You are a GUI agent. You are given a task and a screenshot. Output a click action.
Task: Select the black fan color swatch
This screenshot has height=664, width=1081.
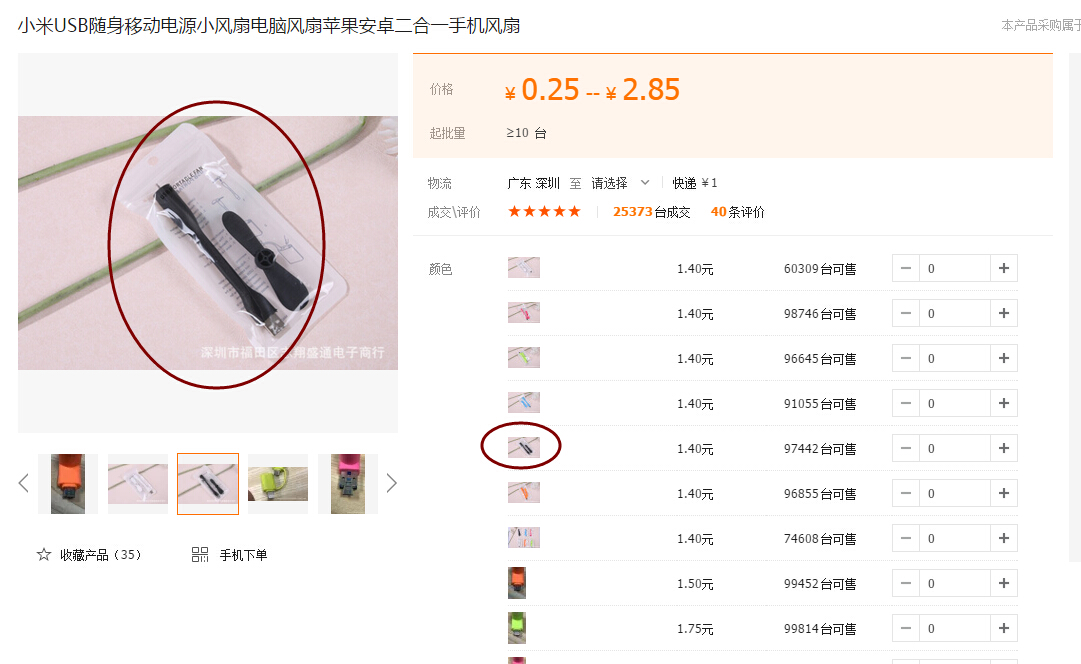tap(524, 447)
